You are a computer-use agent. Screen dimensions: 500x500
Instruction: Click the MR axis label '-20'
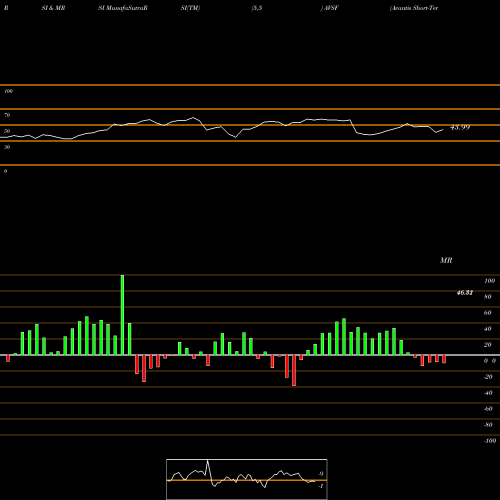coord(488,377)
